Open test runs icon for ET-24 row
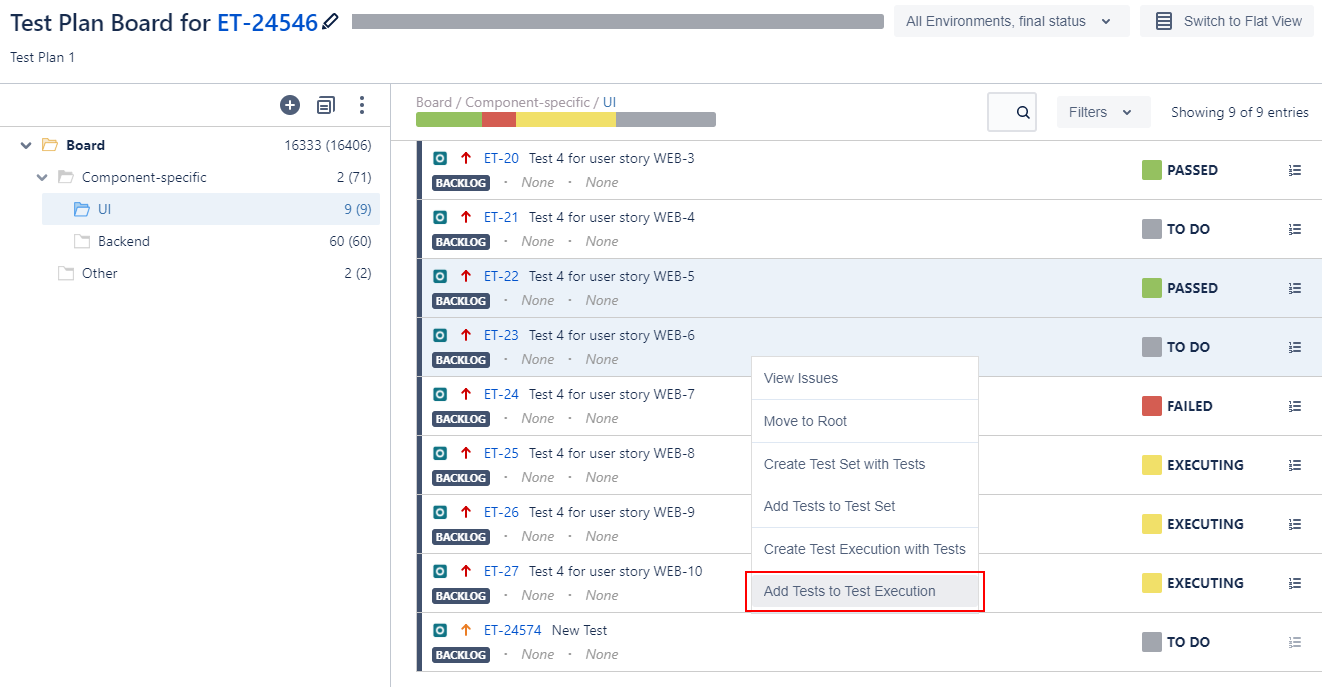The width and height of the screenshot is (1322, 687). [1295, 406]
